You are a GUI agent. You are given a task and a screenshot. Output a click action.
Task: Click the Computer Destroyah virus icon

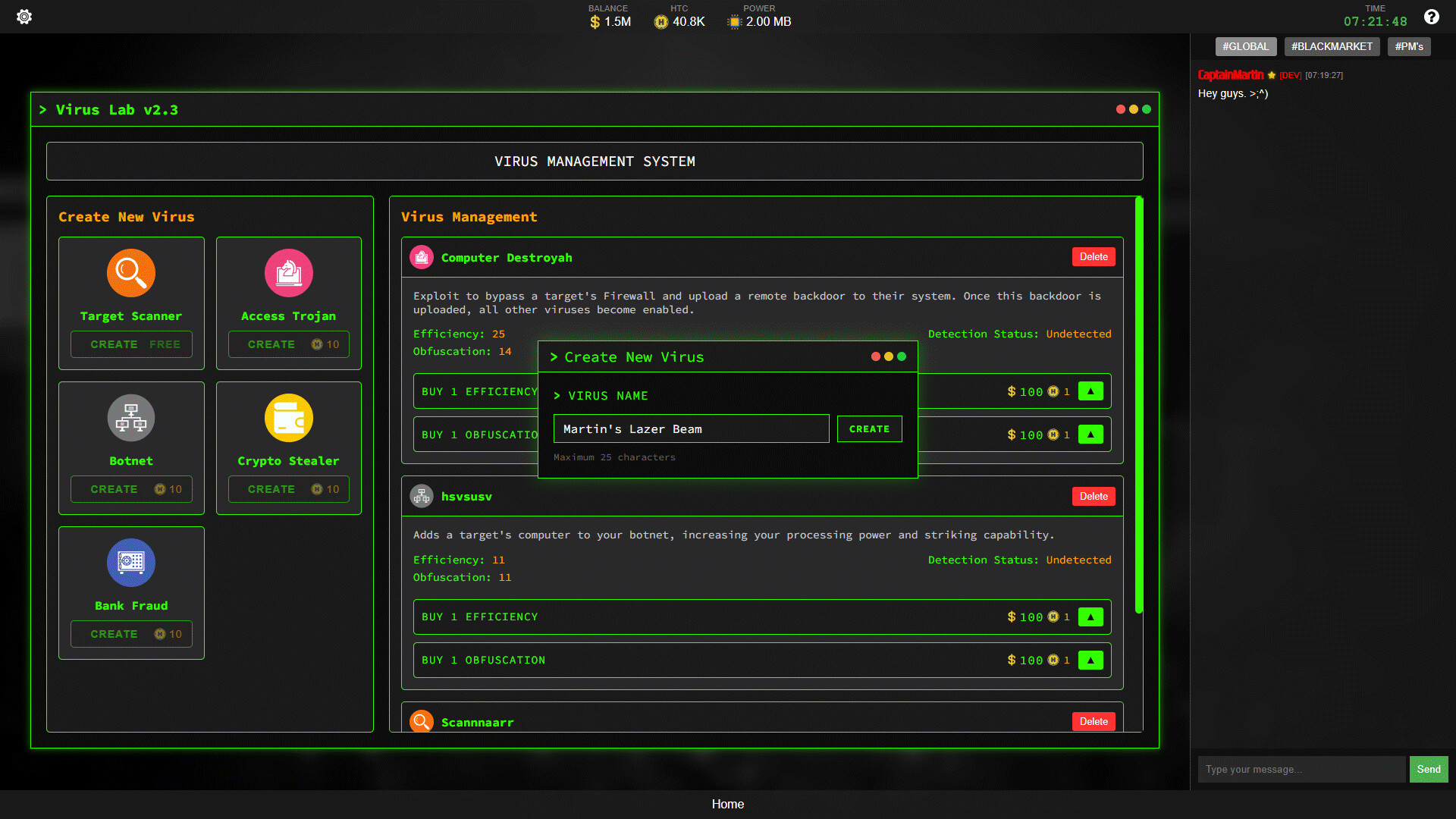click(422, 257)
